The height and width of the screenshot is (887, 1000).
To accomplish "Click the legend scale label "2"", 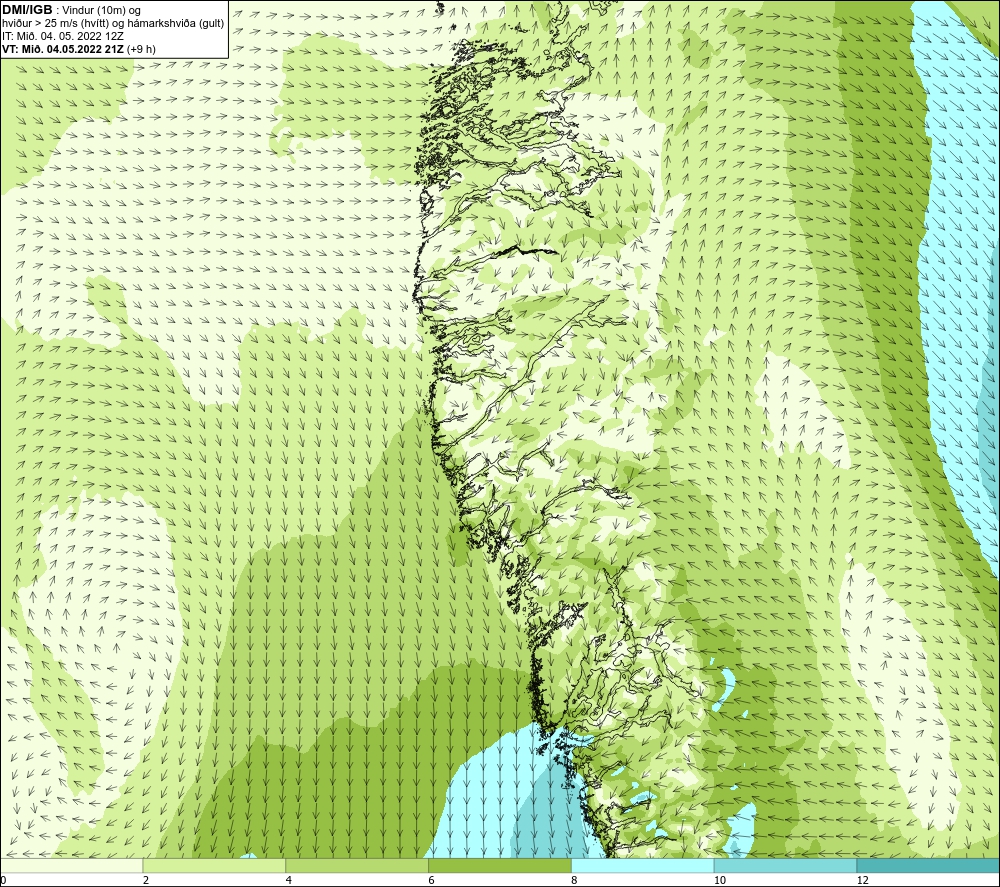I will point(146,880).
